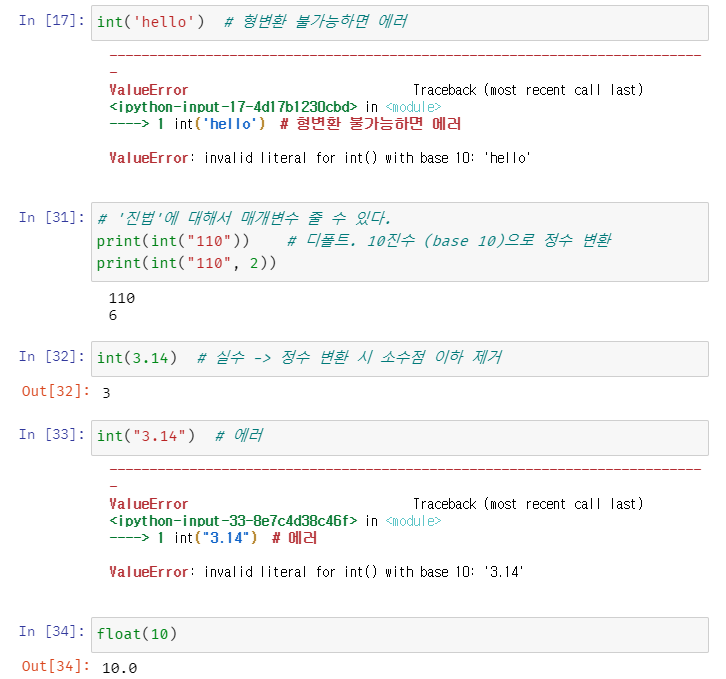Click the comment '# 에러' in cell 33
The height and width of the screenshot is (679, 726).
(239, 435)
